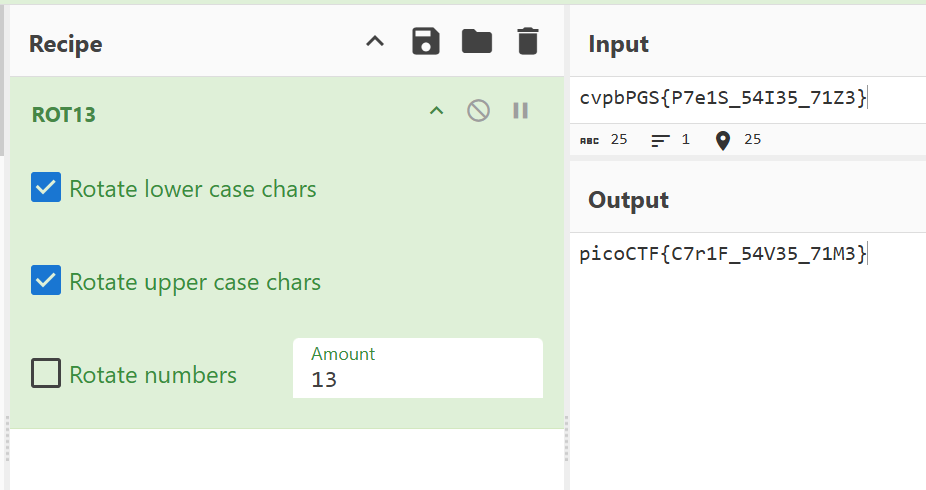Set a breakpoint on ROT13
Viewport: 926px width, 490px height.
pyautogui.click(x=520, y=111)
